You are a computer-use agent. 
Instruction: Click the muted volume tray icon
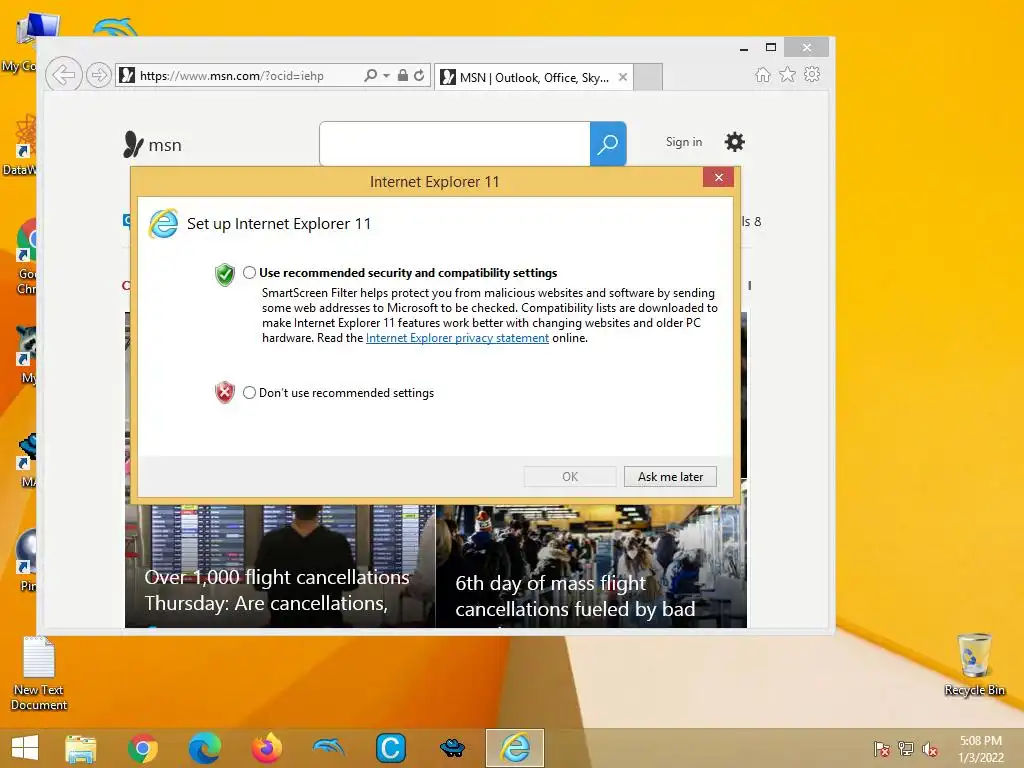[x=930, y=748]
